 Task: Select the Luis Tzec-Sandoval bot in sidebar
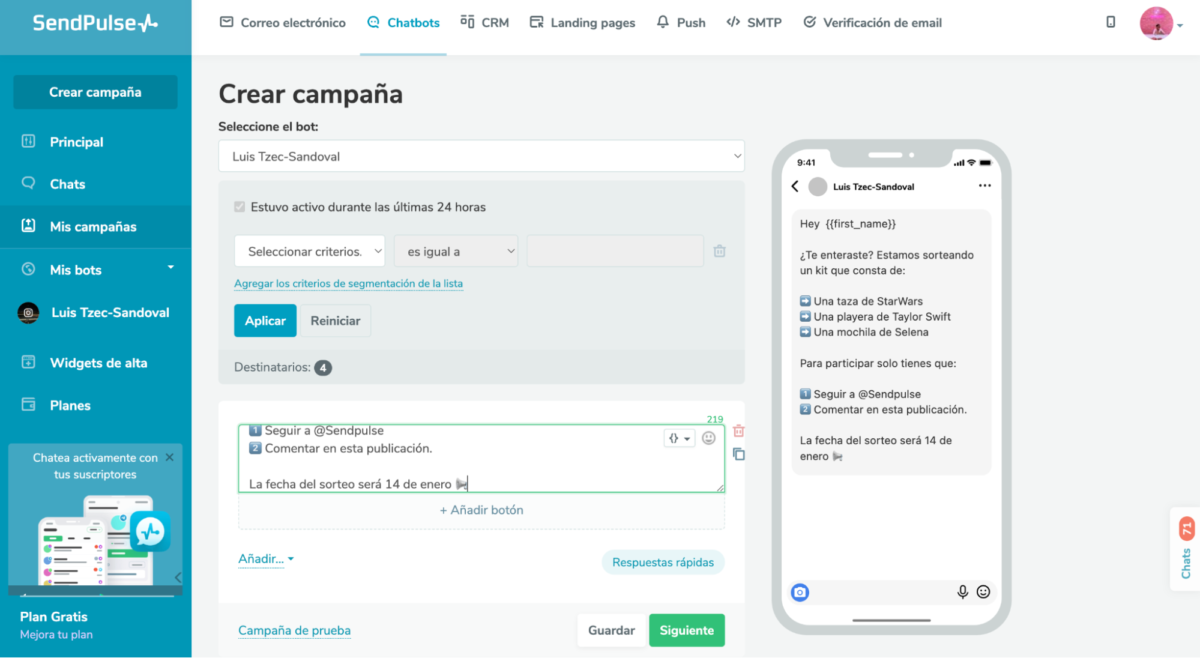[x=95, y=313]
